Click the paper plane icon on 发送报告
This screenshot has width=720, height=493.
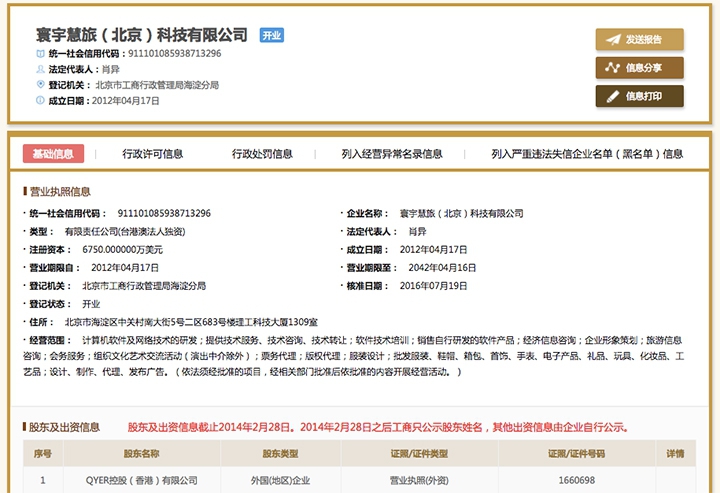(613, 39)
